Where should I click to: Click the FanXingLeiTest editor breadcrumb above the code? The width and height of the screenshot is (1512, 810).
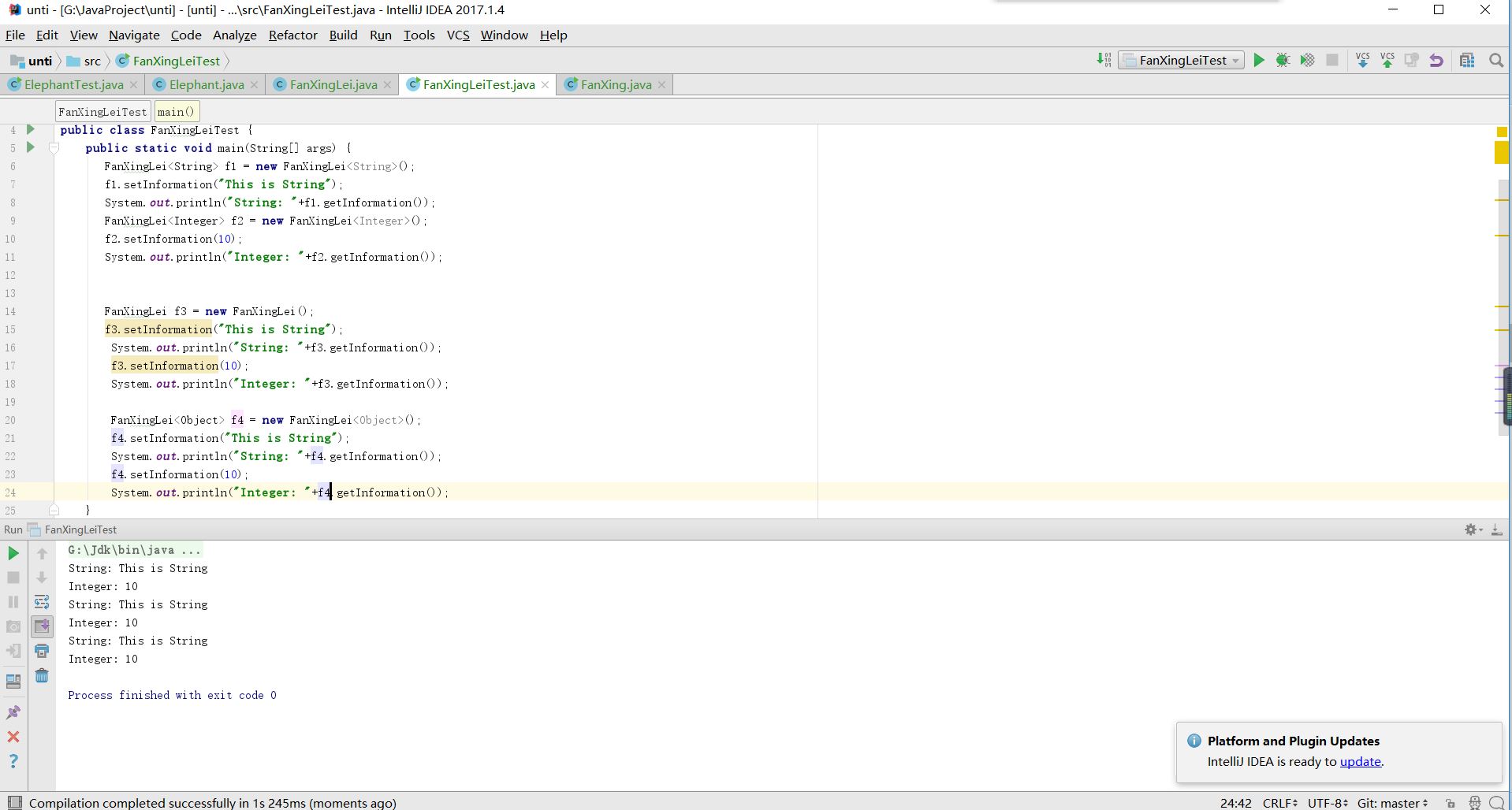coord(102,112)
